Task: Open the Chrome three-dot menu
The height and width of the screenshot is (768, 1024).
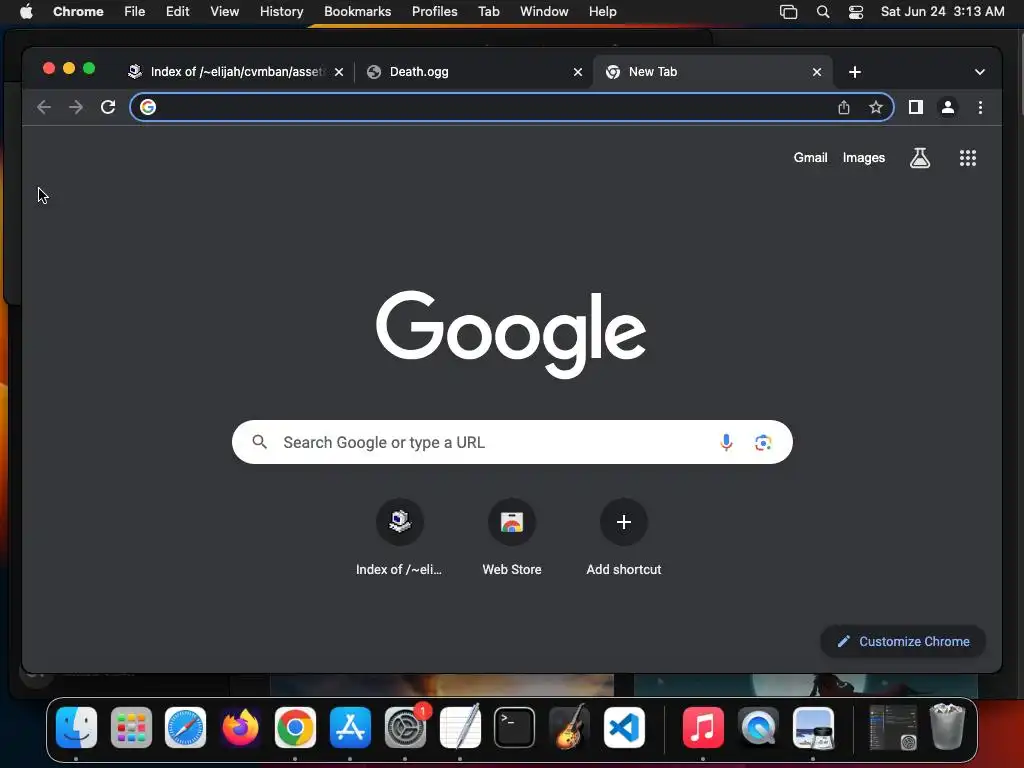Action: click(980, 107)
